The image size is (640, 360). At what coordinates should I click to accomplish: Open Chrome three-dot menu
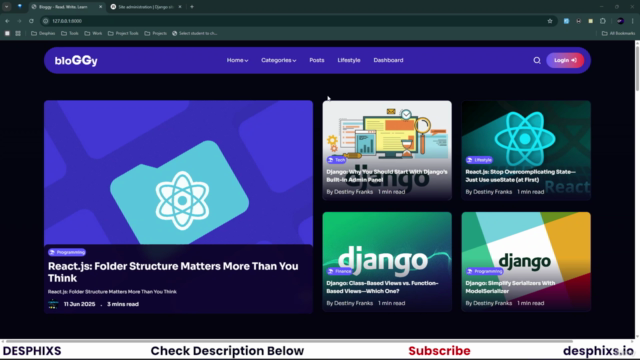click(633, 21)
